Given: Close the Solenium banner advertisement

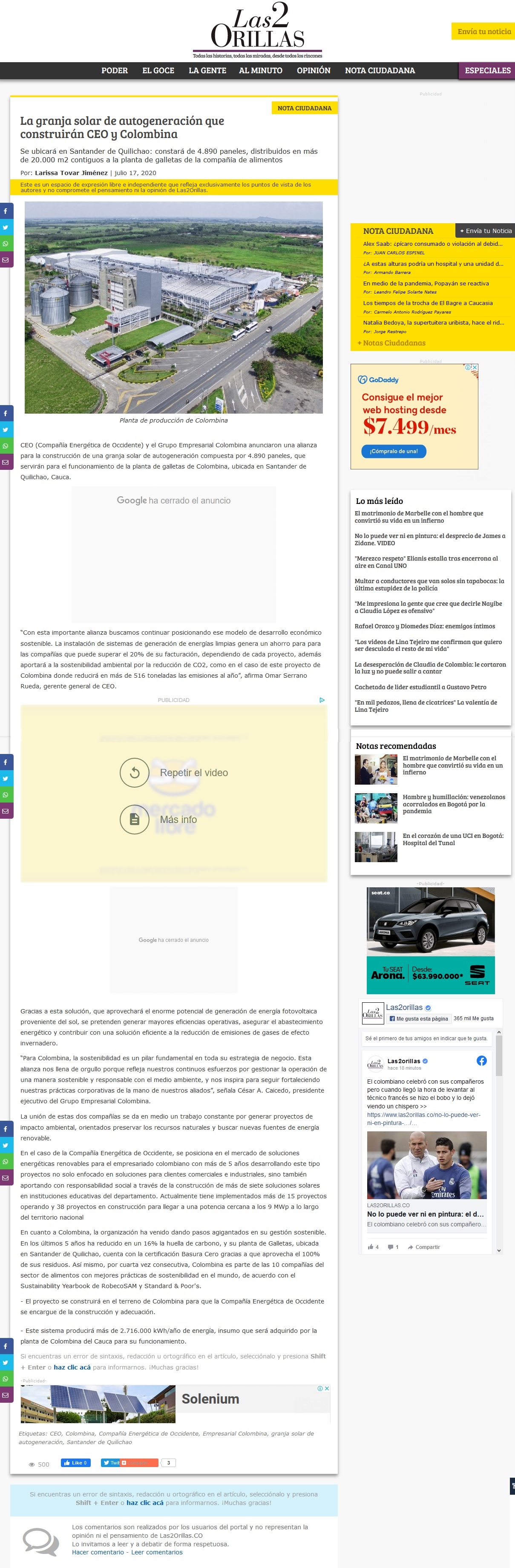Looking at the screenshot, I should pyautogui.click(x=327, y=1388).
